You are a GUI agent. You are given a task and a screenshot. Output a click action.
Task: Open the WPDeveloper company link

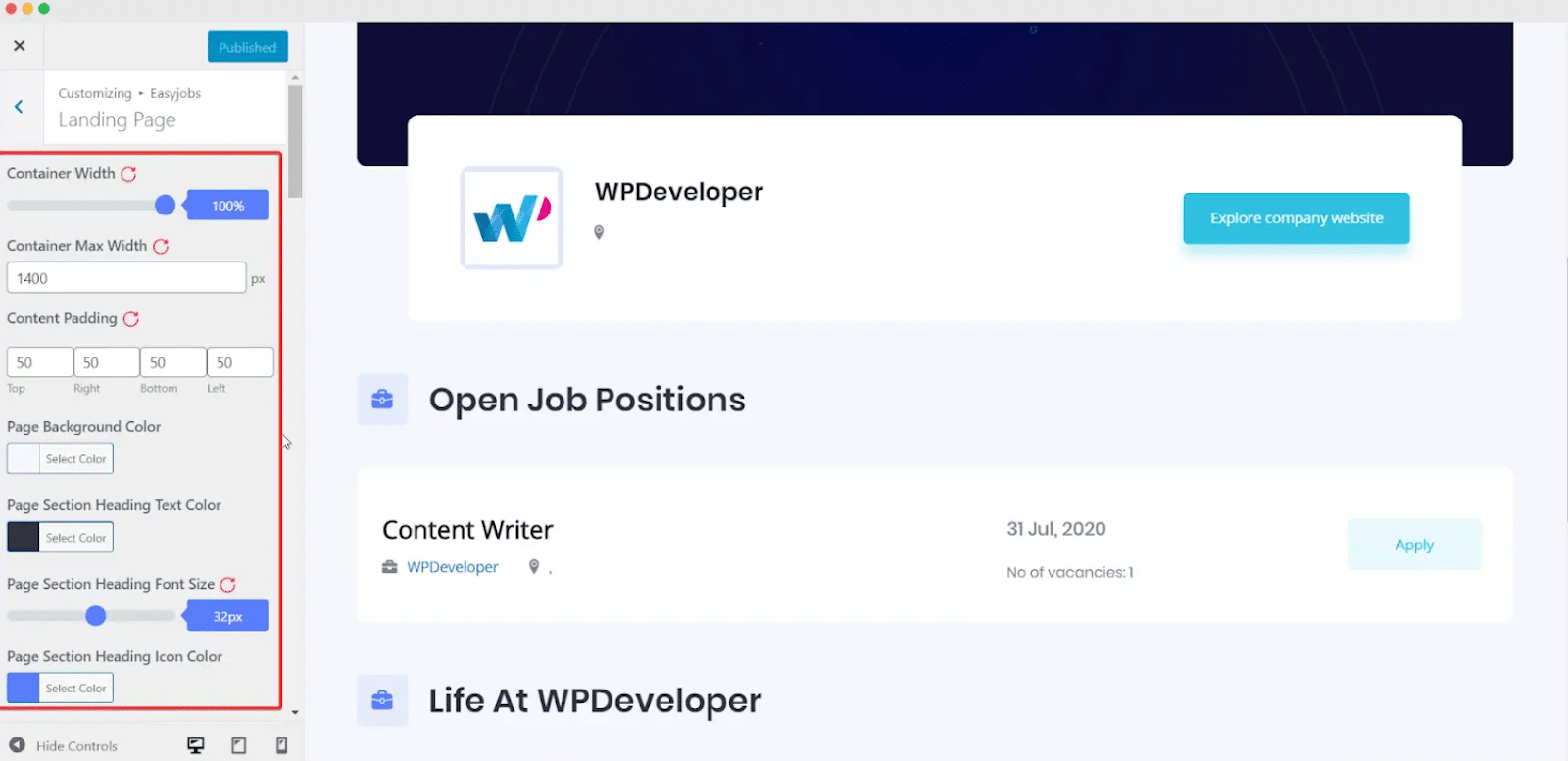(x=452, y=567)
